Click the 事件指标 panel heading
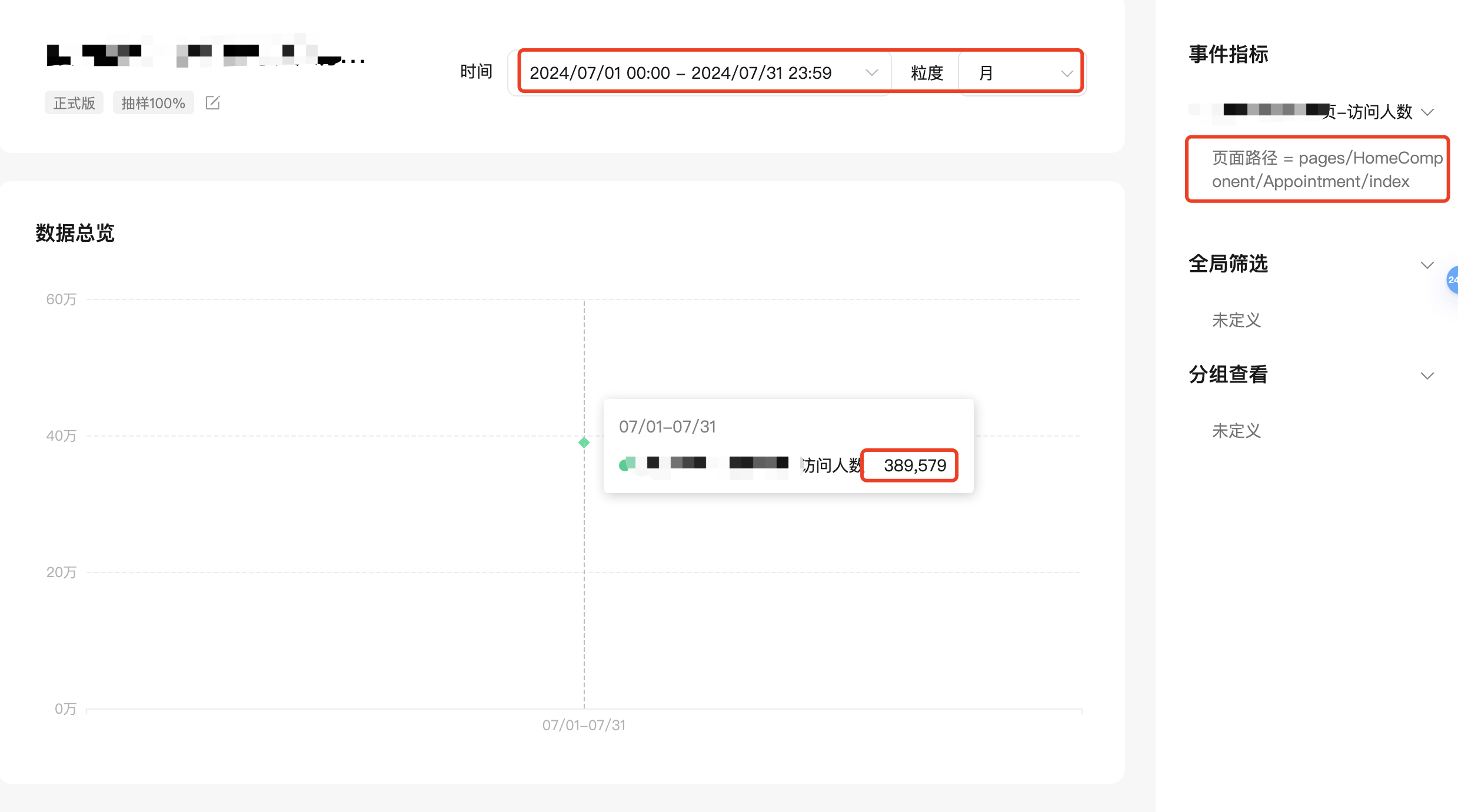Screen dimensions: 1458x812 pos(1228,54)
